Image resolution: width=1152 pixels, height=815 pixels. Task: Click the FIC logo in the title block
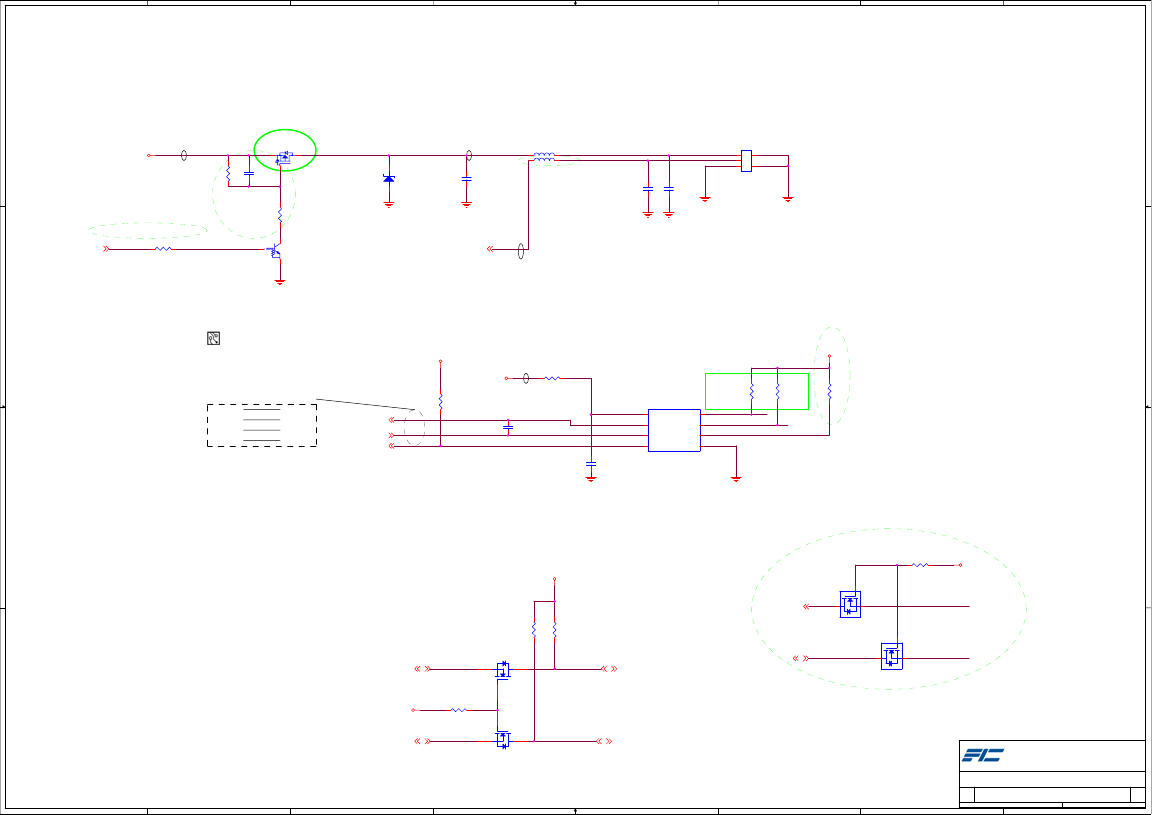click(x=983, y=755)
